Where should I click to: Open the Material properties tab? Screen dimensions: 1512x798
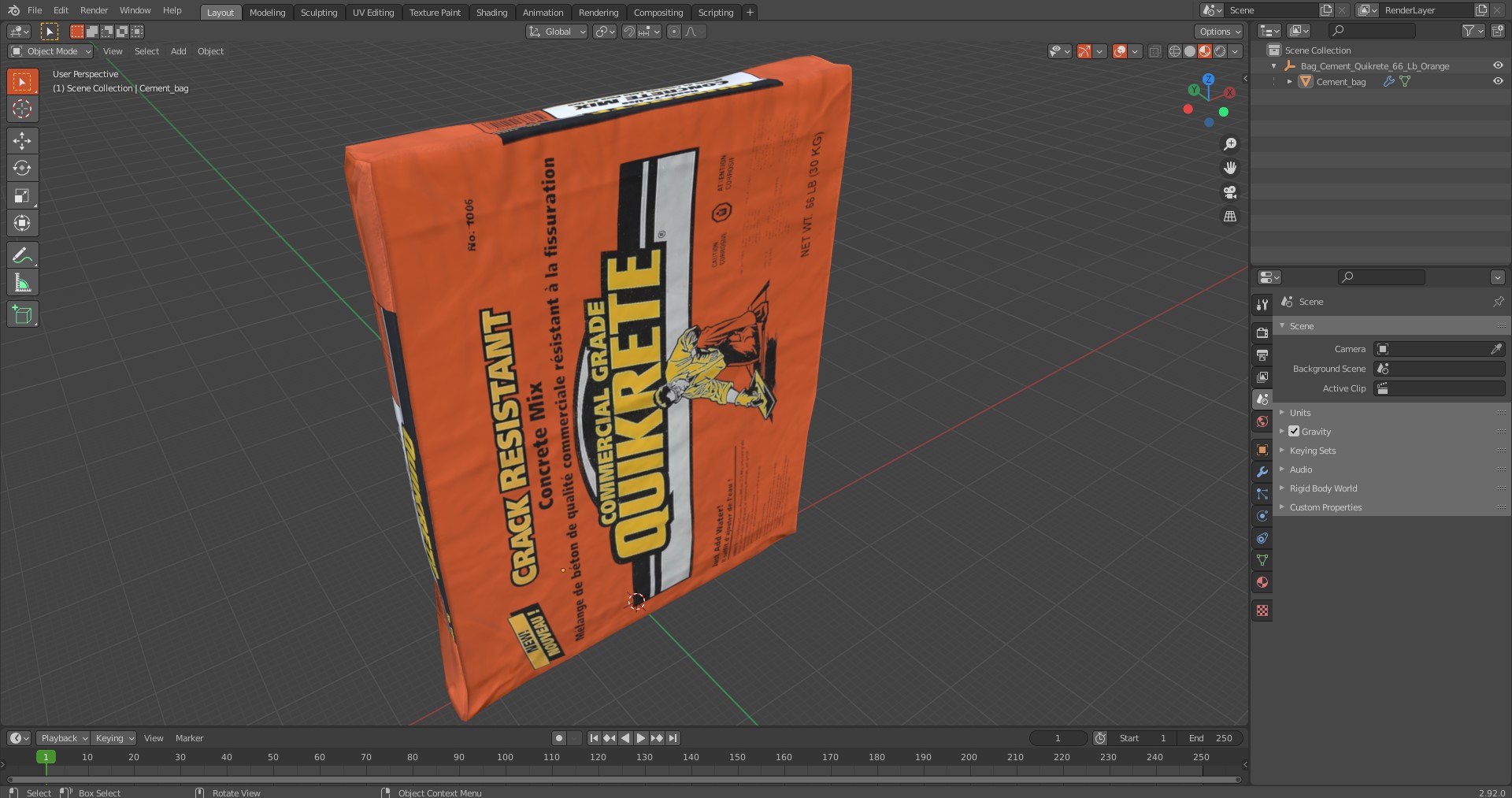pyautogui.click(x=1262, y=582)
